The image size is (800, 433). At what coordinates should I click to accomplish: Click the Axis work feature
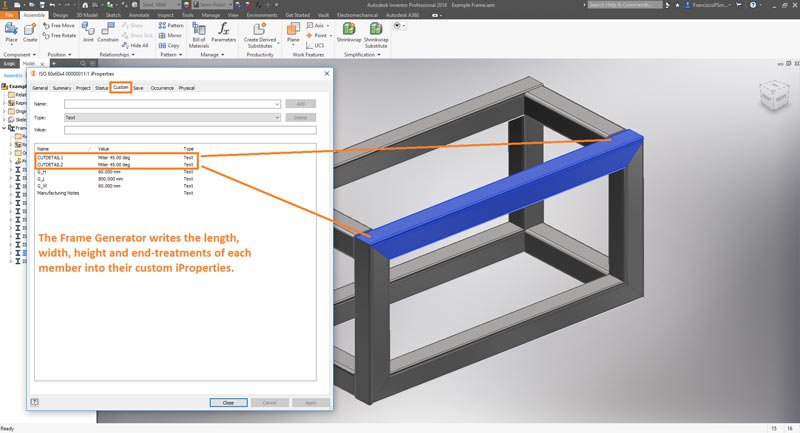coord(317,26)
